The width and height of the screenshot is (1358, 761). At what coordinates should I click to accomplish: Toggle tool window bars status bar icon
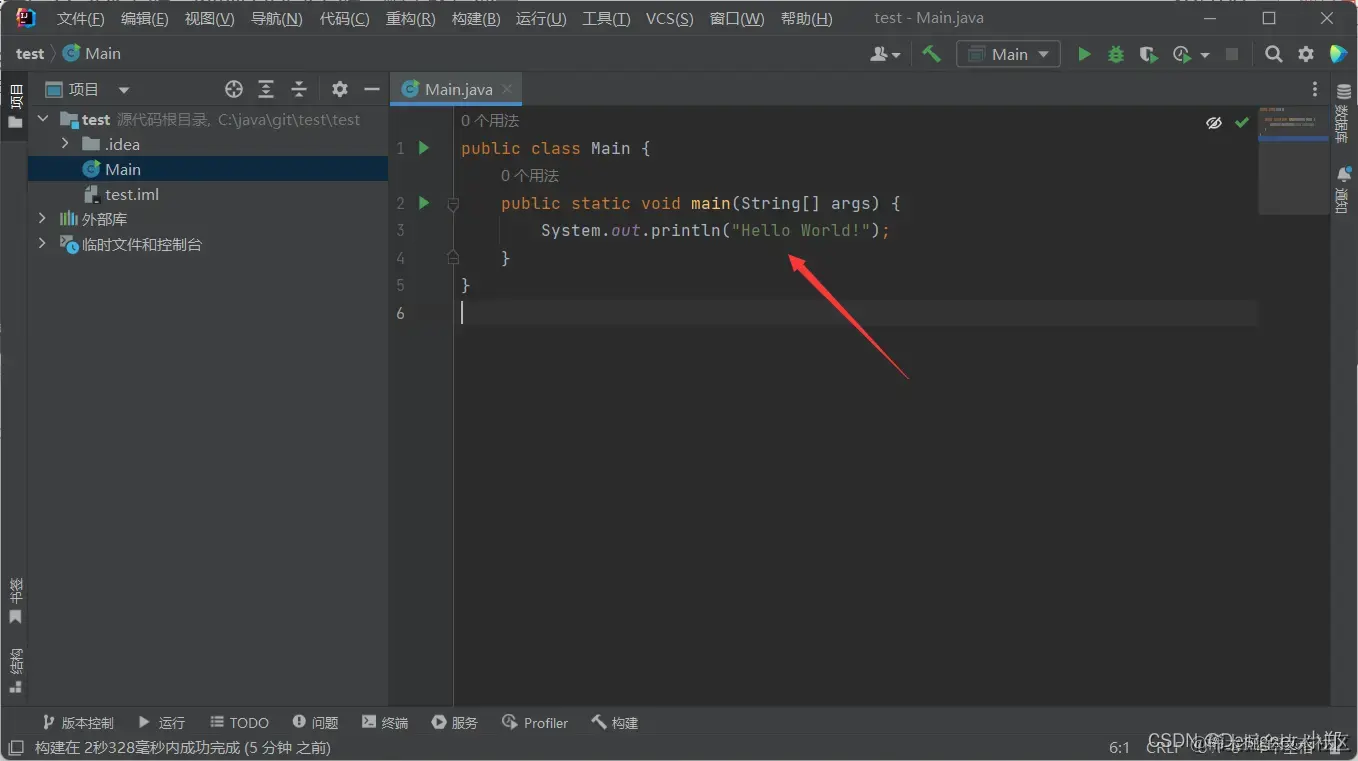click(x=15, y=747)
